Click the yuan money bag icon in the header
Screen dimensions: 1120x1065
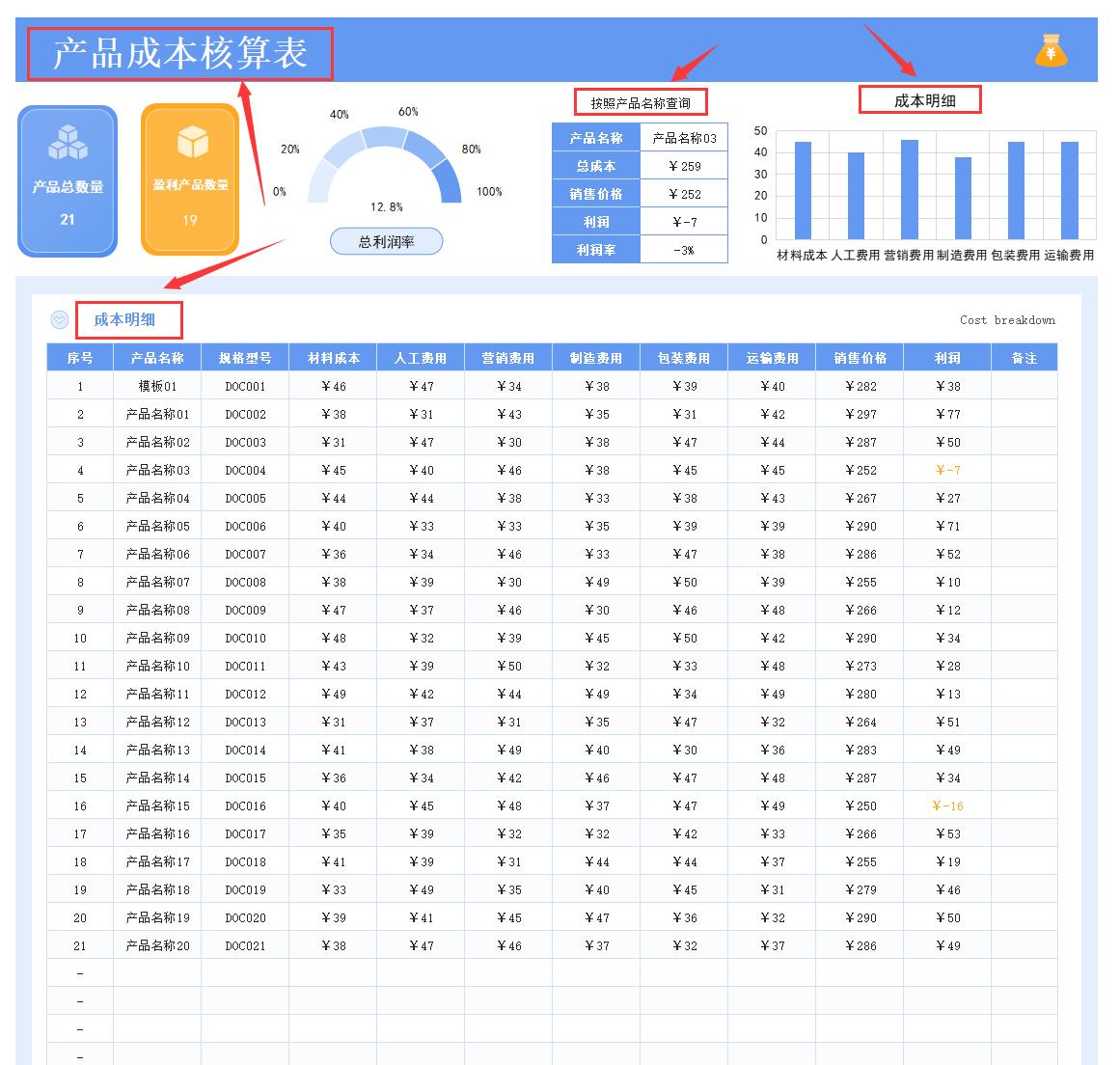point(1051,52)
